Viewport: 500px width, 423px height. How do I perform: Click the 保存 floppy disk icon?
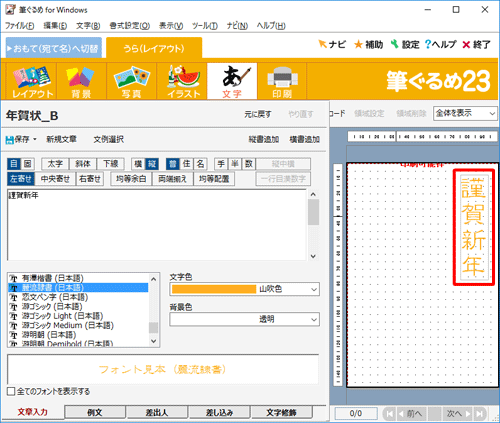click(x=9, y=140)
